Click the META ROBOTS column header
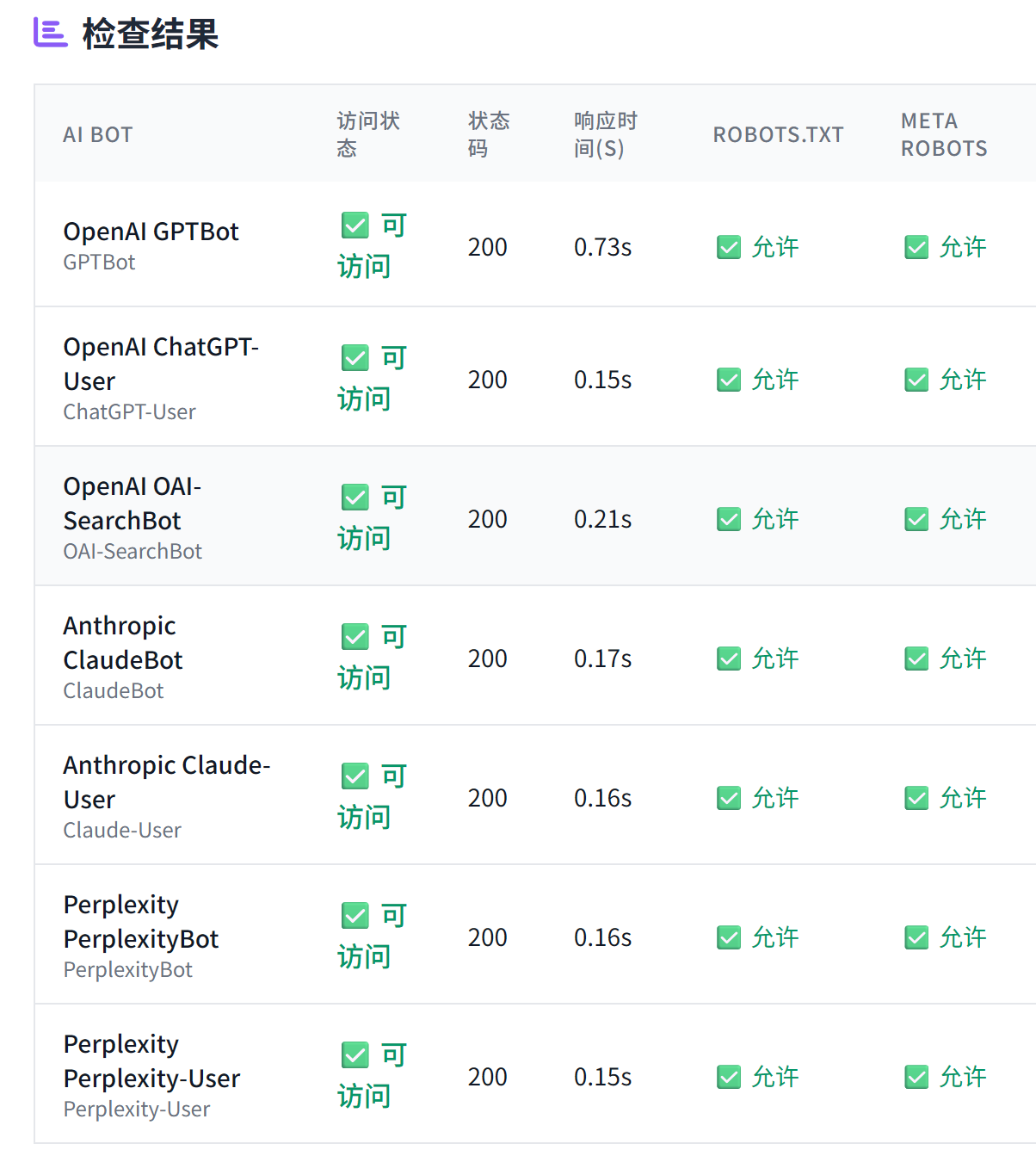Image resolution: width=1036 pixels, height=1150 pixels. (944, 135)
